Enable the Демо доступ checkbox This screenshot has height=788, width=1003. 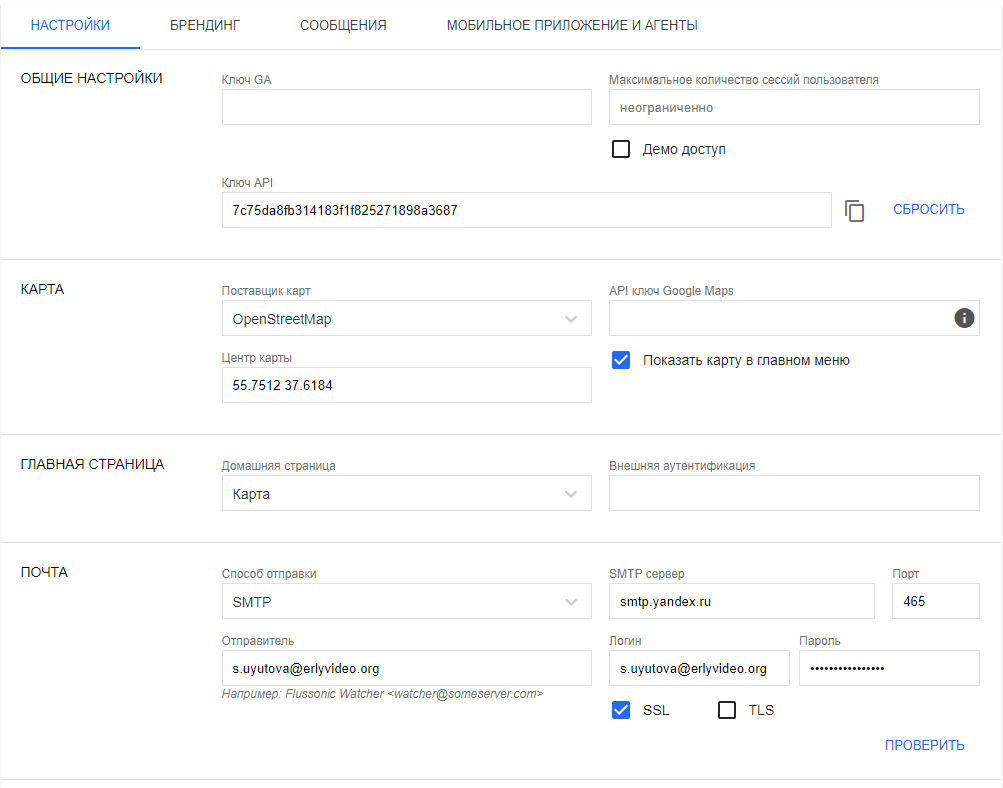[x=621, y=149]
